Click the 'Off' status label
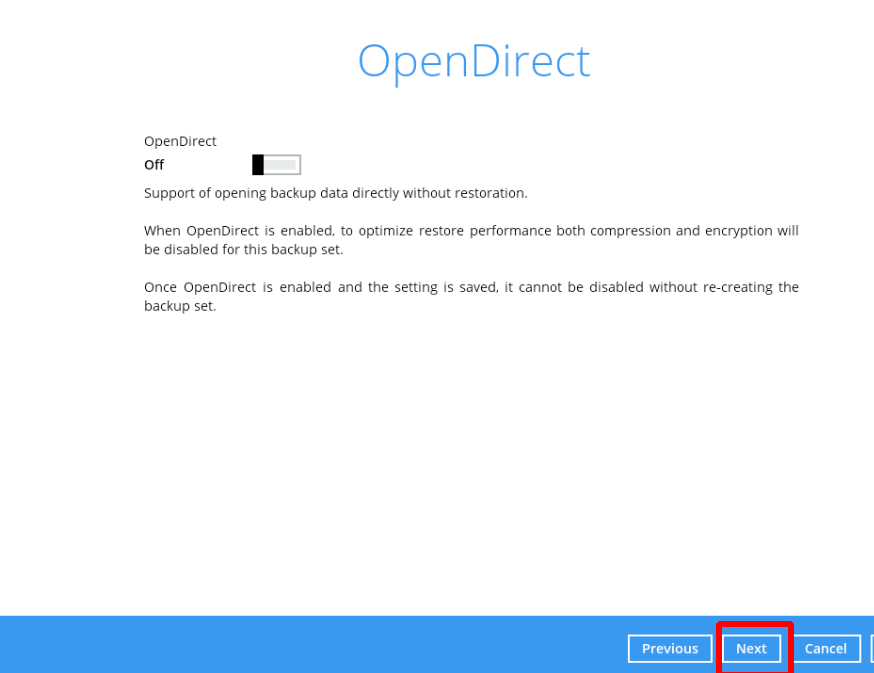The width and height of the screenshot is (874, 673). pyautogui.click(x=154, y=165)
